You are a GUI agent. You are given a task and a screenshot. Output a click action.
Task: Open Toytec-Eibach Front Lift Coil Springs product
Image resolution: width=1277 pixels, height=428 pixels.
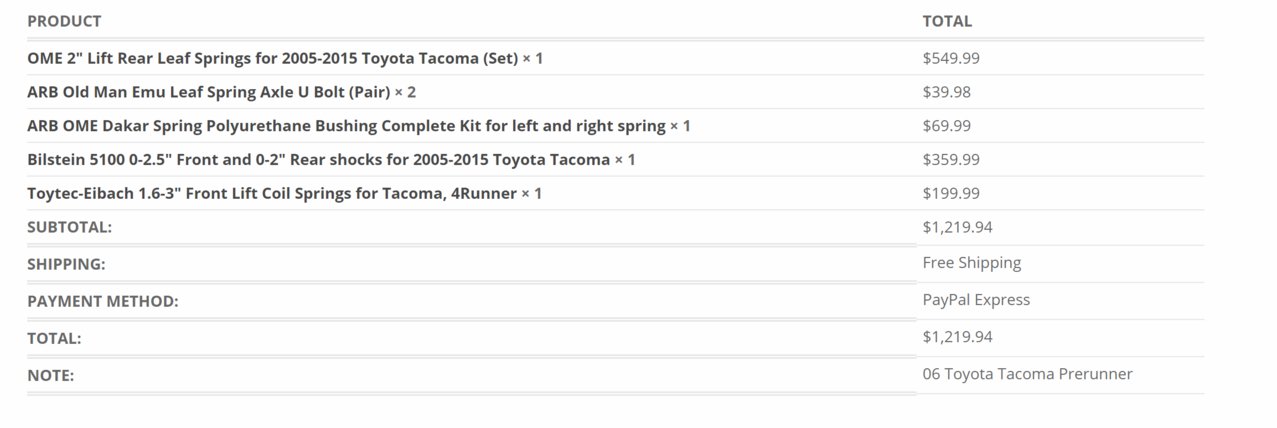pos(284,193)
